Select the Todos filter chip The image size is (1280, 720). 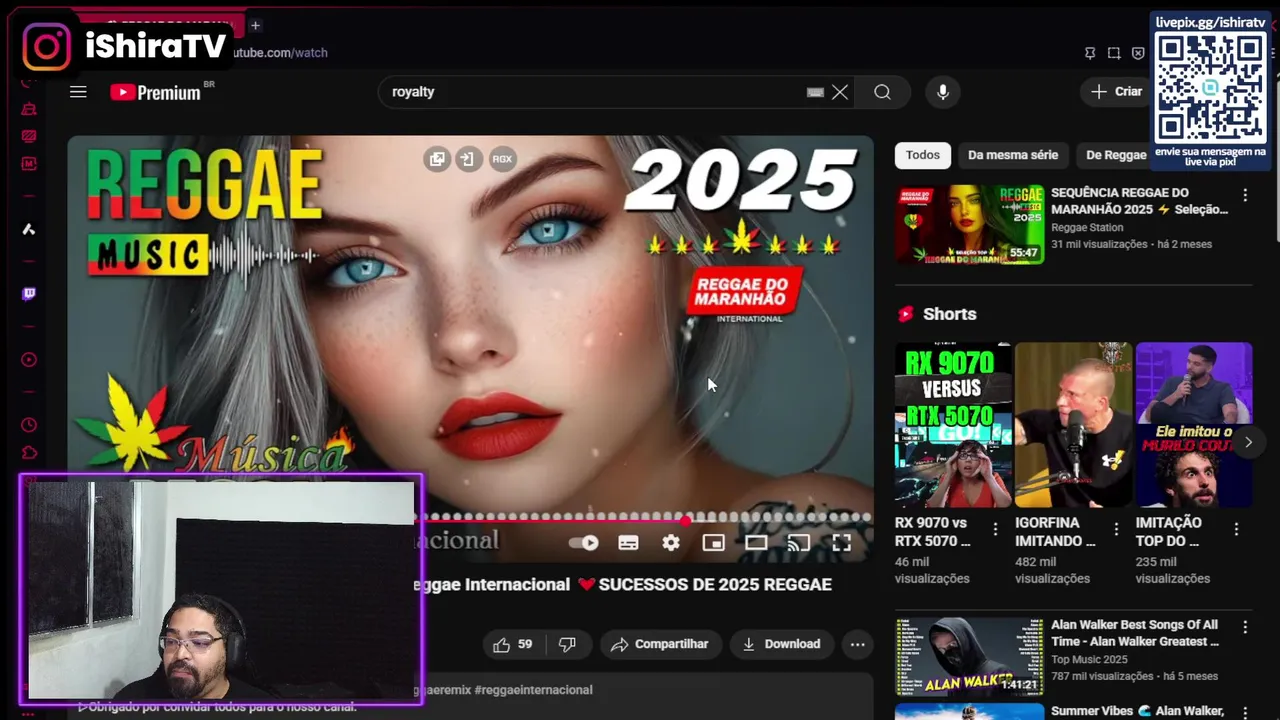[x=923, y=155]
